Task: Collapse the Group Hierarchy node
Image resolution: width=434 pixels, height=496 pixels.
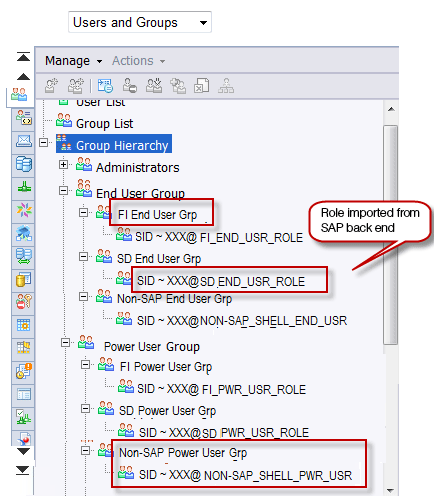Action: [x=43, y=143]
